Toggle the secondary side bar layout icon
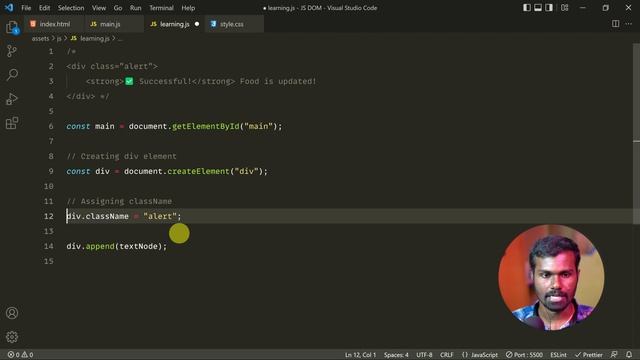 pyautogui.click(x=549, y=8)
